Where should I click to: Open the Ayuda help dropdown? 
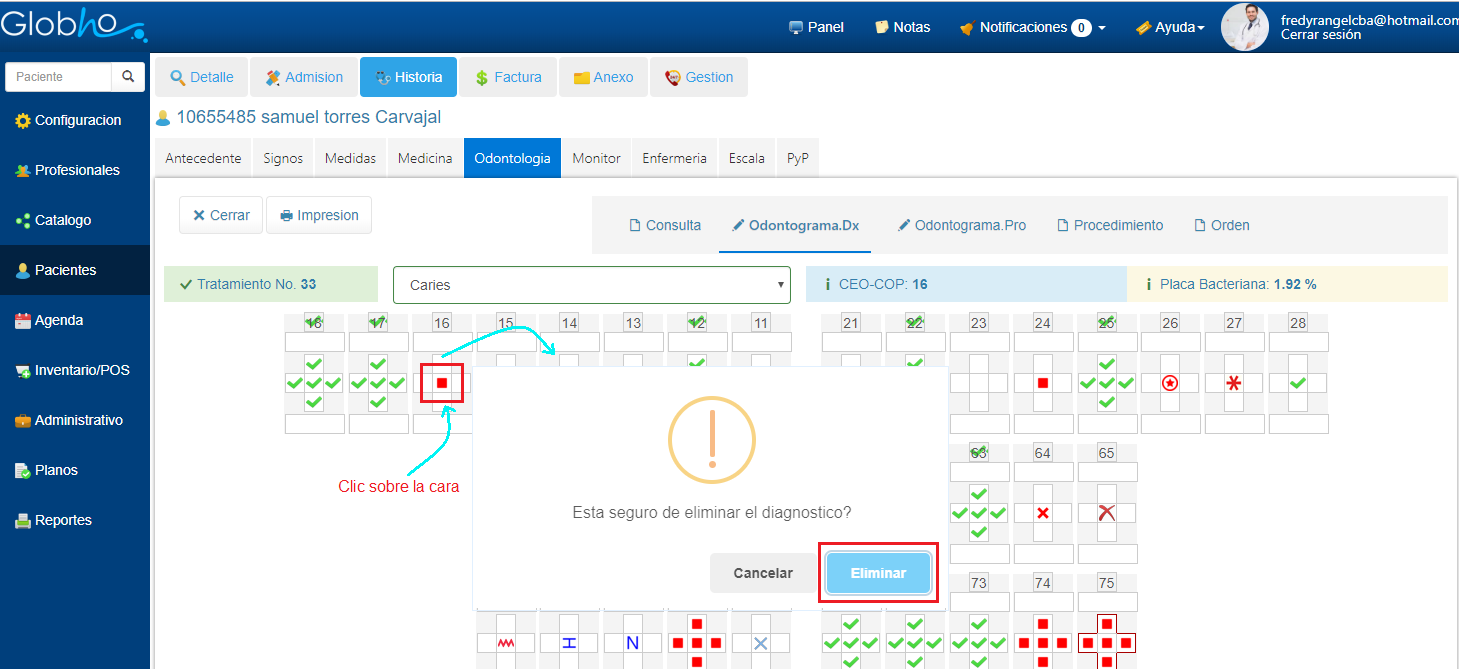(1170, 27)
